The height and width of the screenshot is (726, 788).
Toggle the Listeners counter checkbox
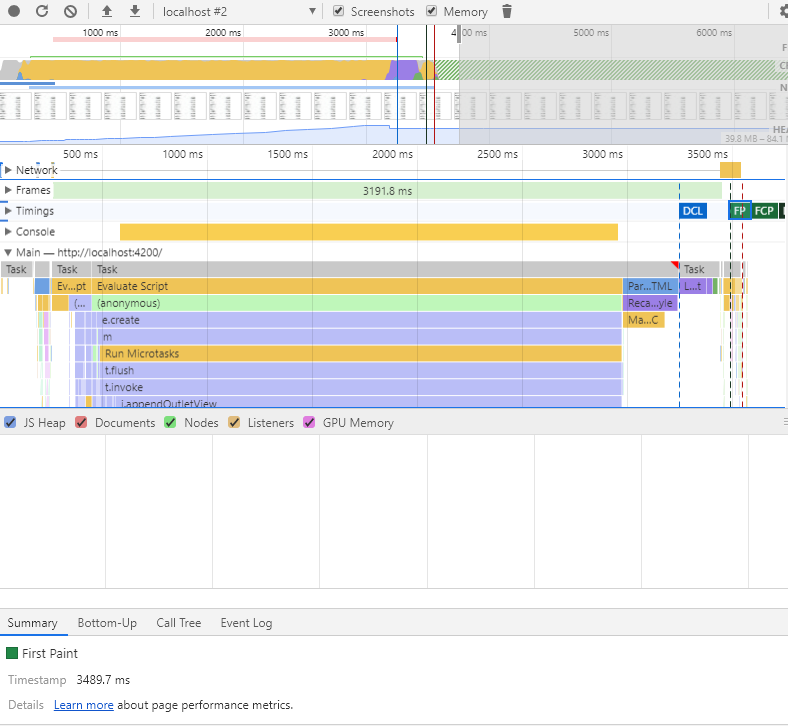coord(234,423)
